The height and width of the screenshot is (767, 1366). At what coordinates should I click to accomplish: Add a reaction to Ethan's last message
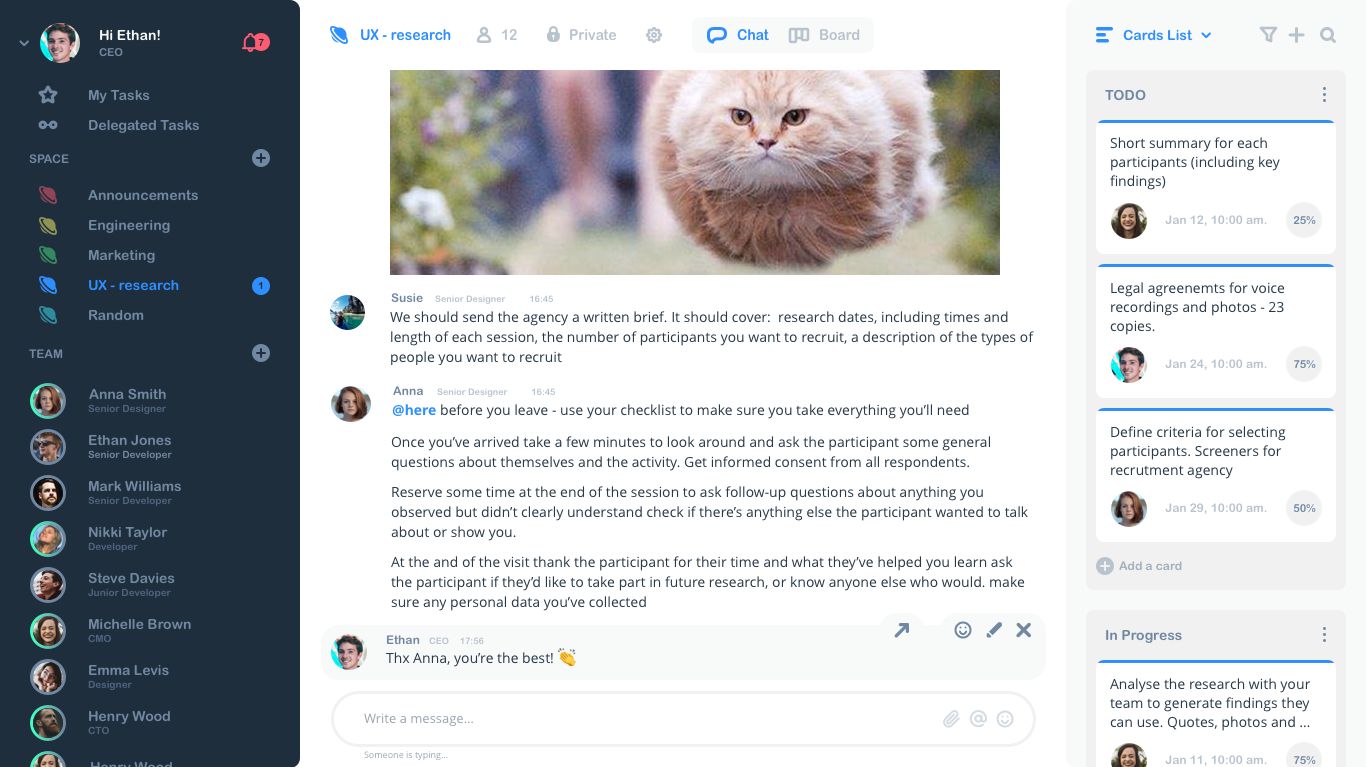click(x=963, y=630)
